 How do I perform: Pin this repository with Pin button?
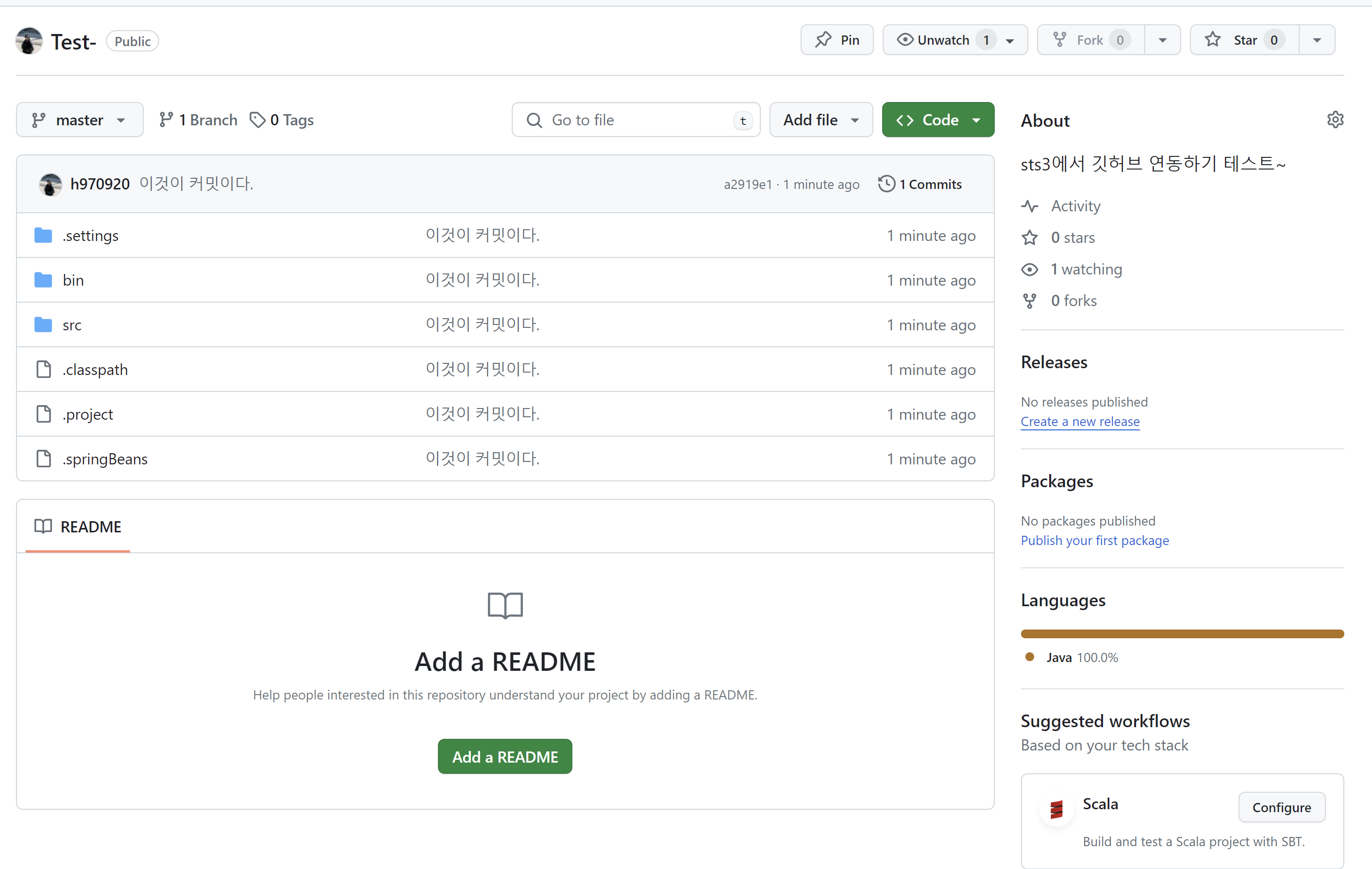tap(837, 40)
